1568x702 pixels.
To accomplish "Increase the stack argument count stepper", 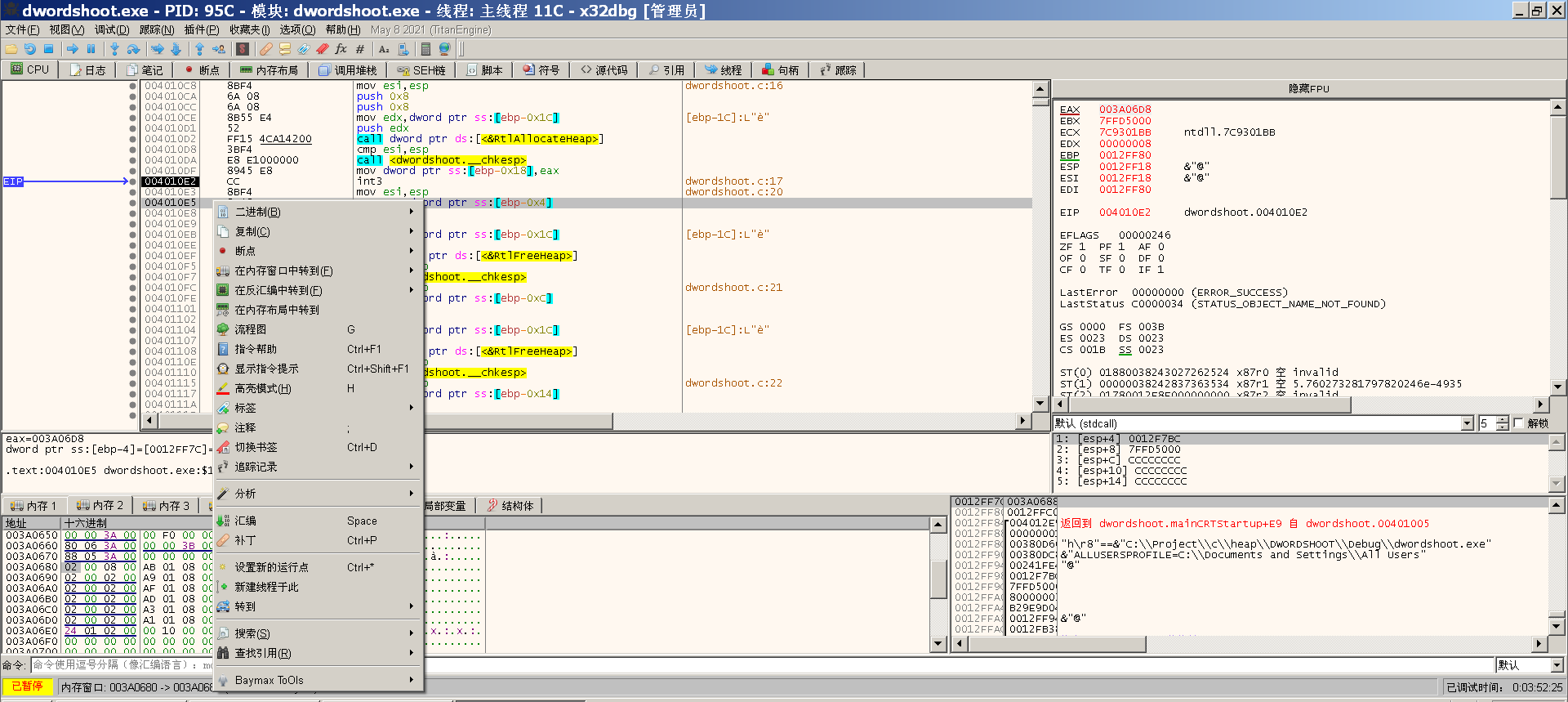I will (x=1503, y=420).
